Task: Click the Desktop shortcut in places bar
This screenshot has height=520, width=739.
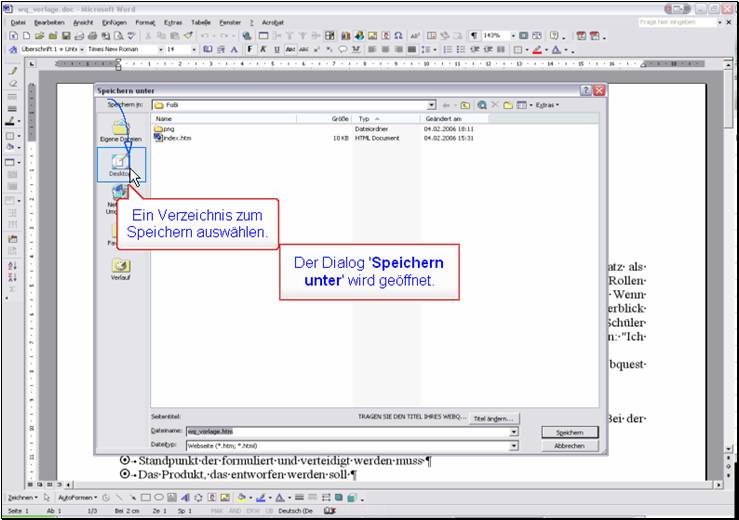Action: pyautogui.click(x=120, y=164)
